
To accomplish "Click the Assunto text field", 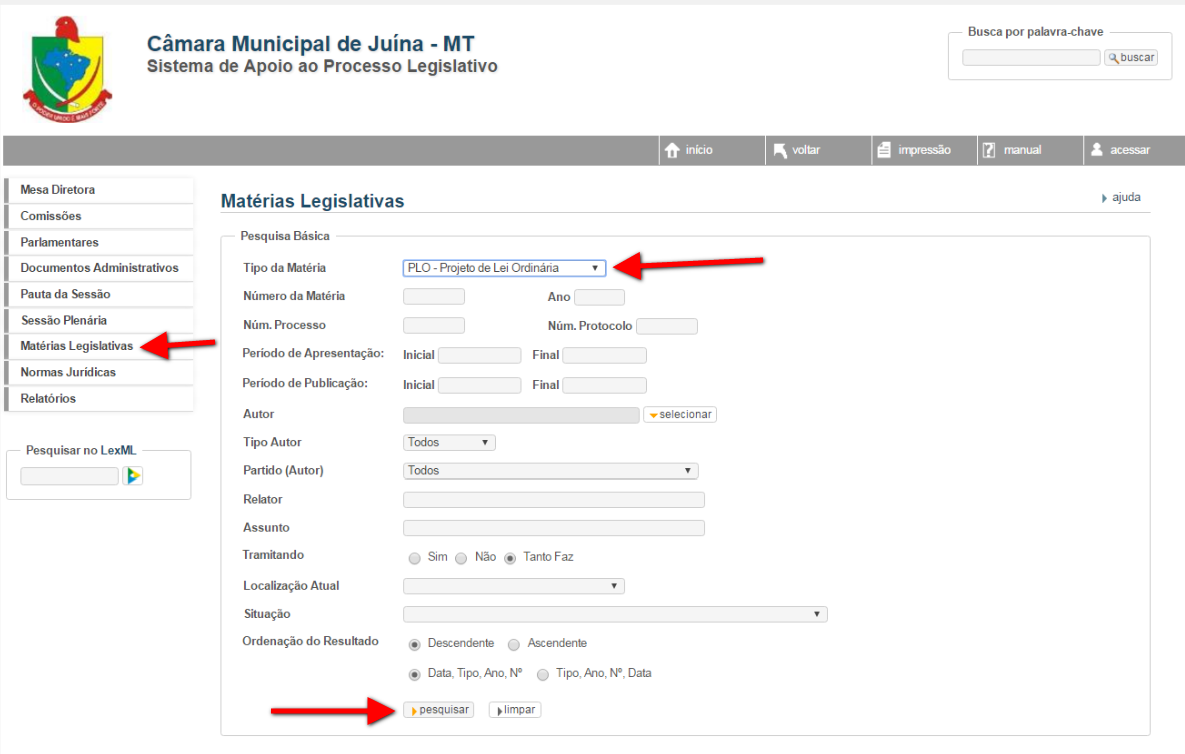I will 553,528.
